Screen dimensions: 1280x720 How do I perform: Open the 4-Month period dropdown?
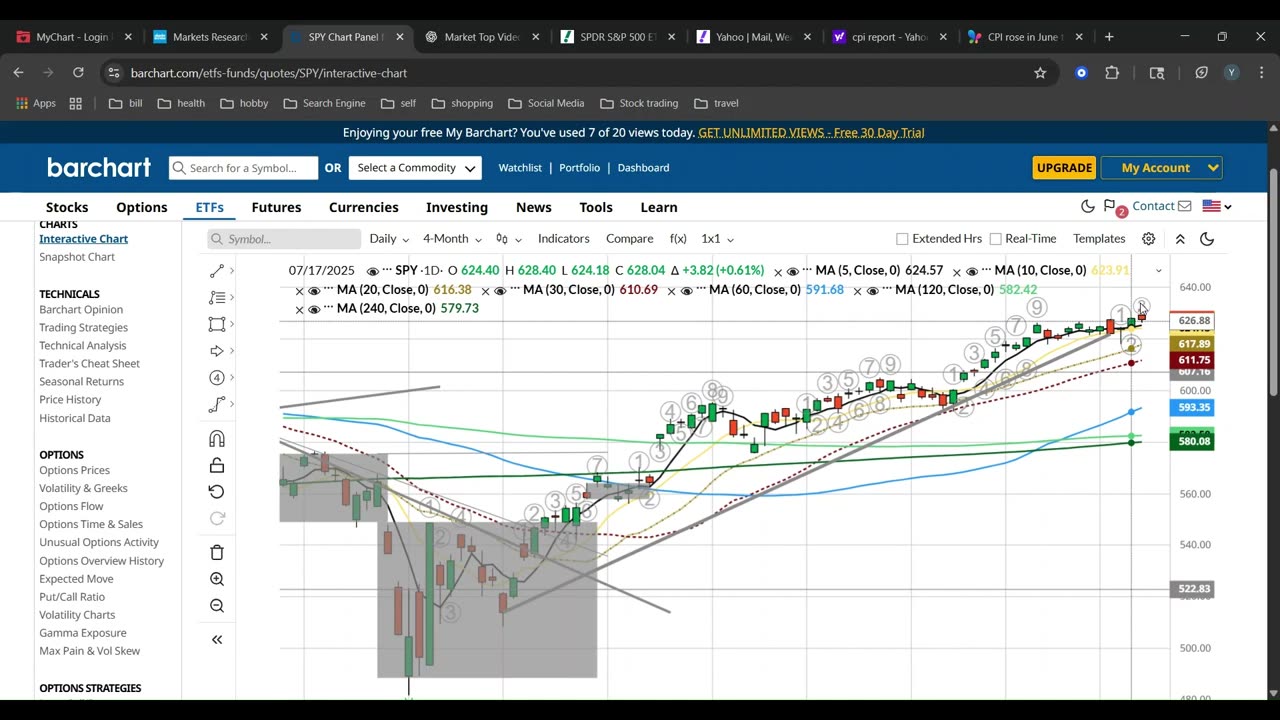(x=452, y=239)
